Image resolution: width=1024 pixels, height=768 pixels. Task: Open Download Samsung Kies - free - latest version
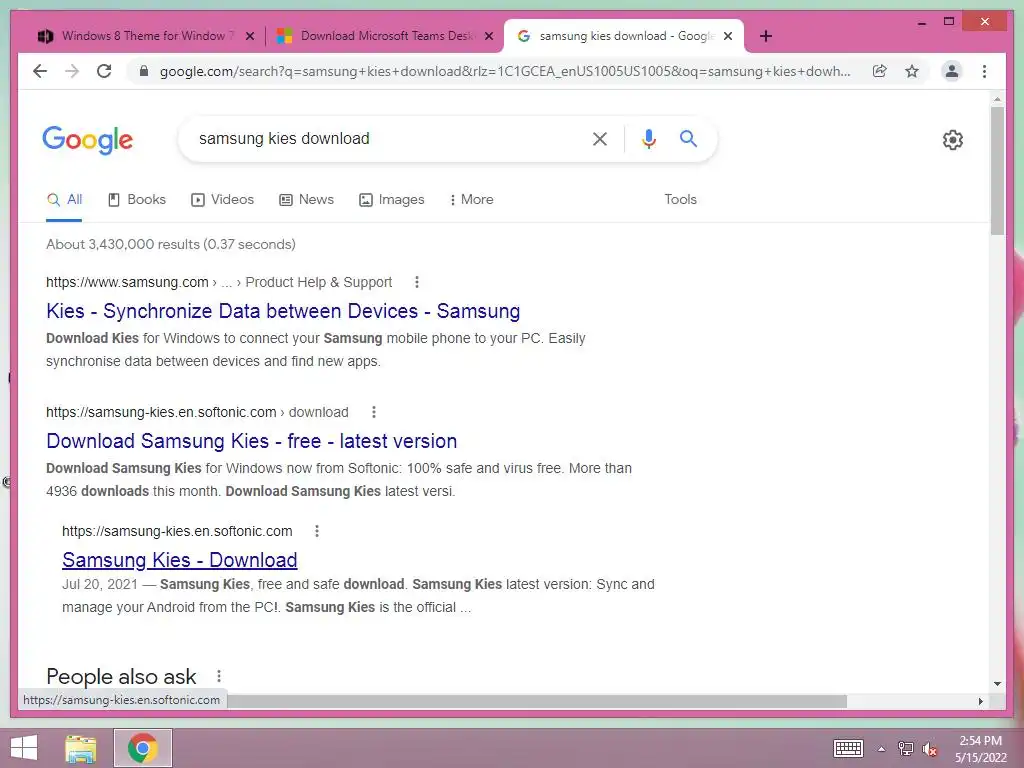(251, 441)
